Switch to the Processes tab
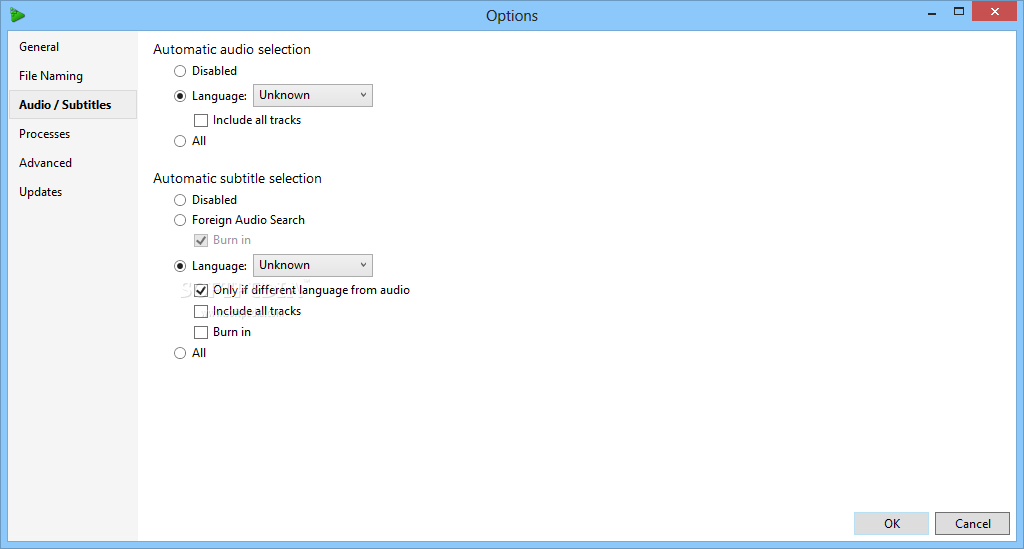Image resolution: width=1024 pixels, height=549 pixels. (x=72, y=134)
